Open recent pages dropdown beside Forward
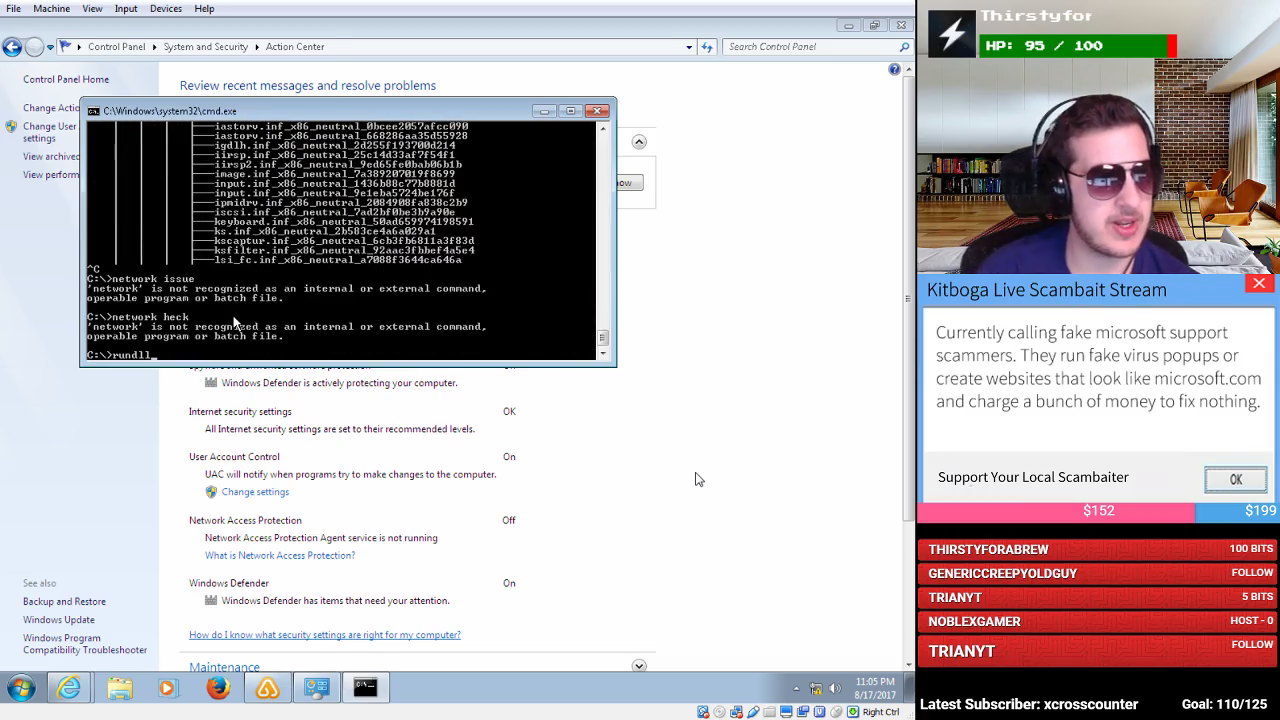This screenshot has height=720, width=1280. (51, 47)
